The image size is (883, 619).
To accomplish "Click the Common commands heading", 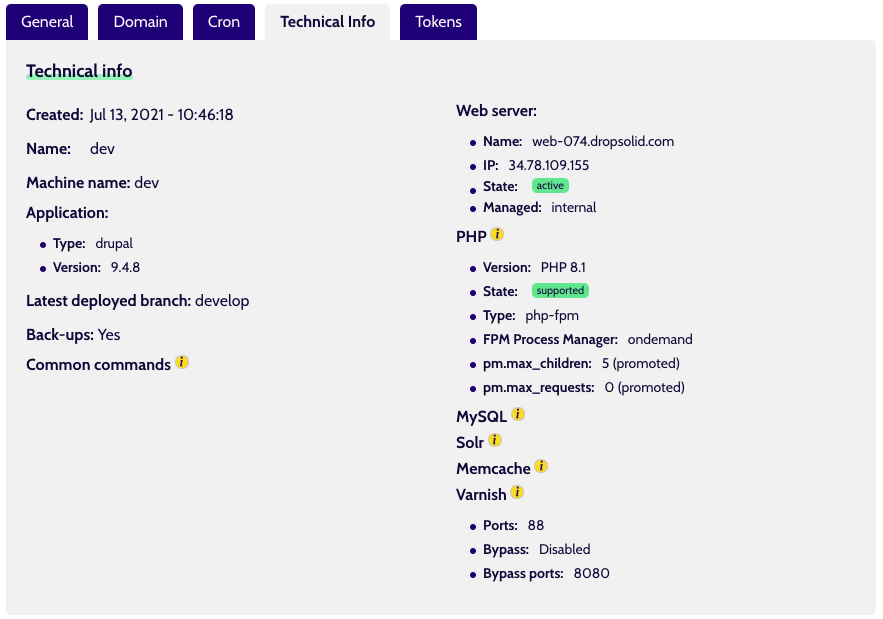I will point(98,365).
